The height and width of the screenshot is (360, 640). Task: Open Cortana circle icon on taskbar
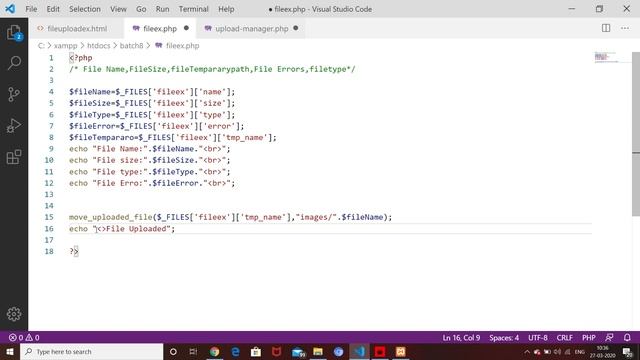point(173,351)
